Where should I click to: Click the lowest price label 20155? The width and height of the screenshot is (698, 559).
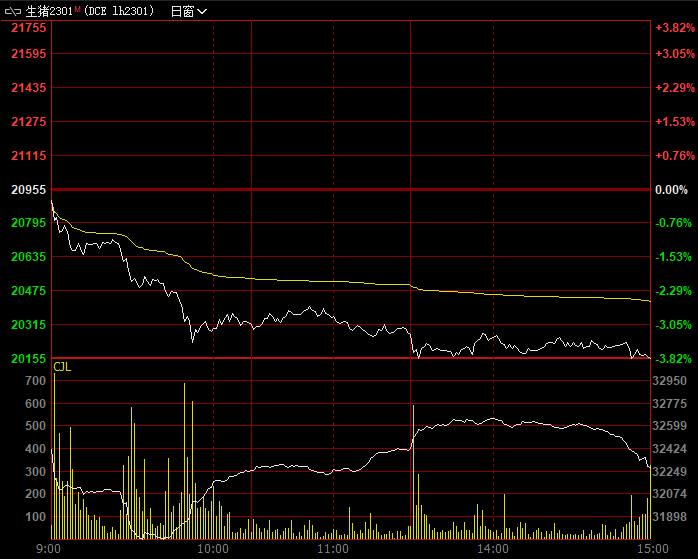pos(29,359)
